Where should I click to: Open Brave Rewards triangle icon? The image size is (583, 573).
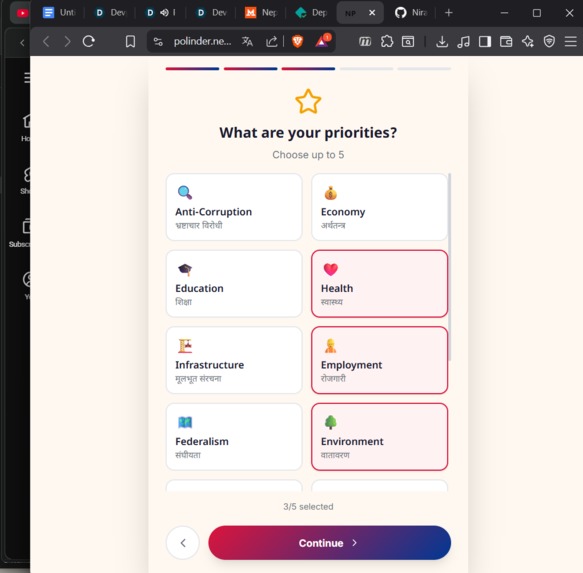click(x=322, y=41)
